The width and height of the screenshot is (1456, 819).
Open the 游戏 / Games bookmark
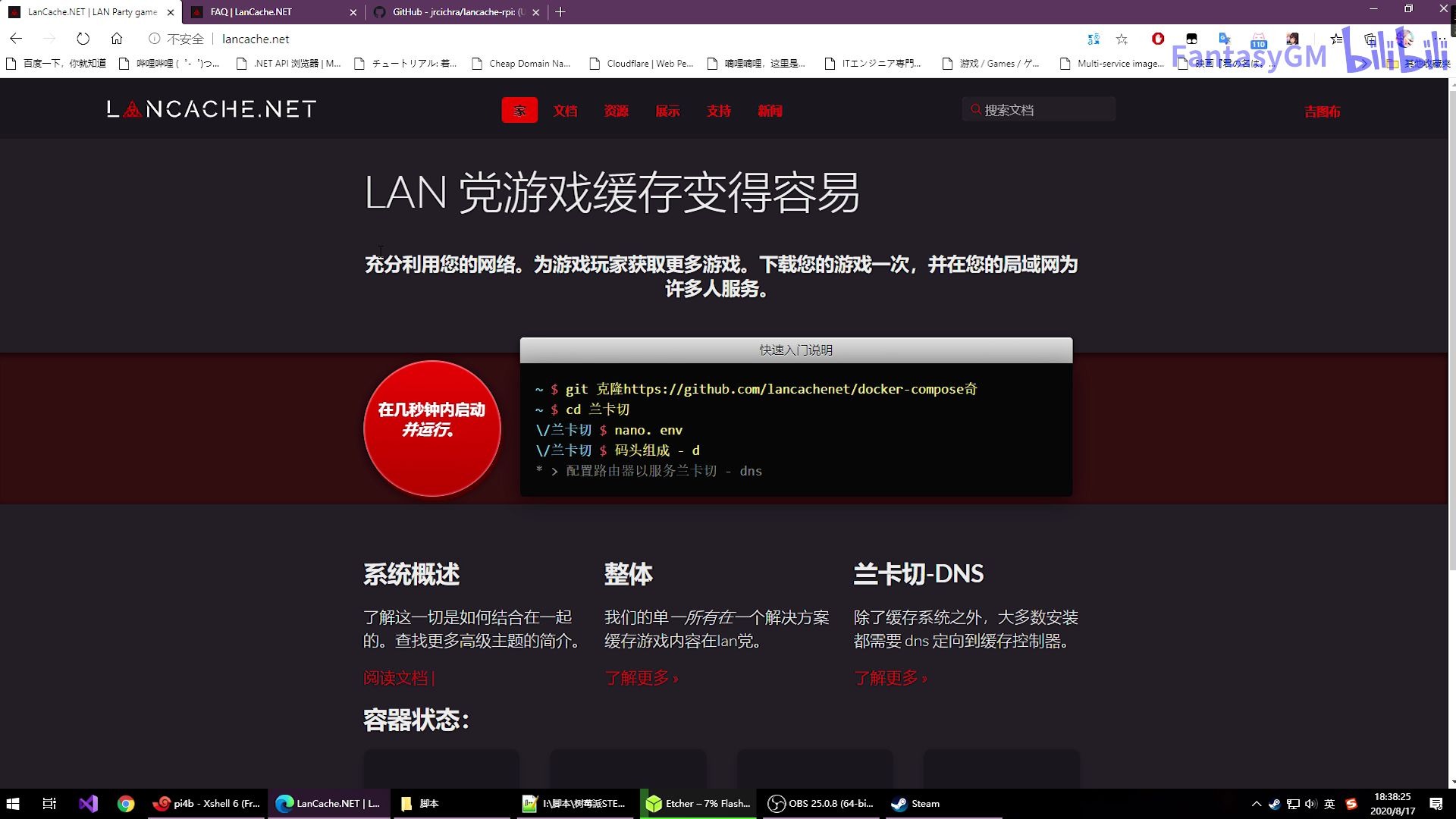pos(992,64)
